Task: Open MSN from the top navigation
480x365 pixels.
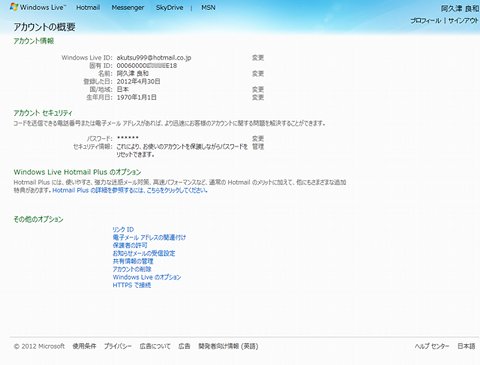Action: click(208, 7)
